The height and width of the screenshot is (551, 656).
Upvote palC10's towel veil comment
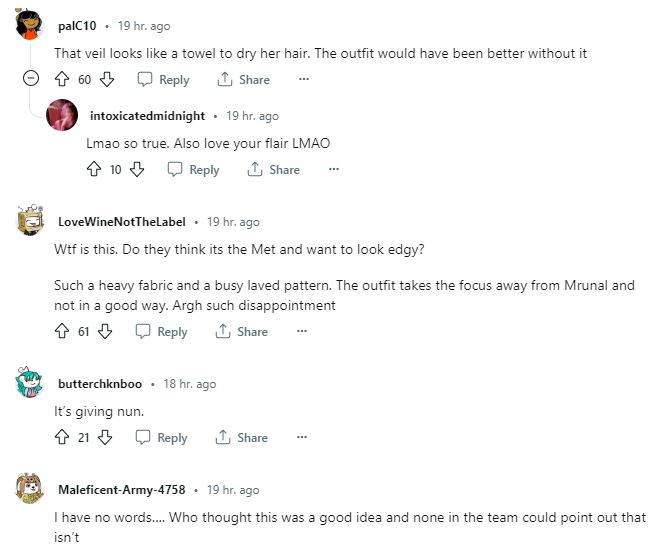tap(62, 79)
